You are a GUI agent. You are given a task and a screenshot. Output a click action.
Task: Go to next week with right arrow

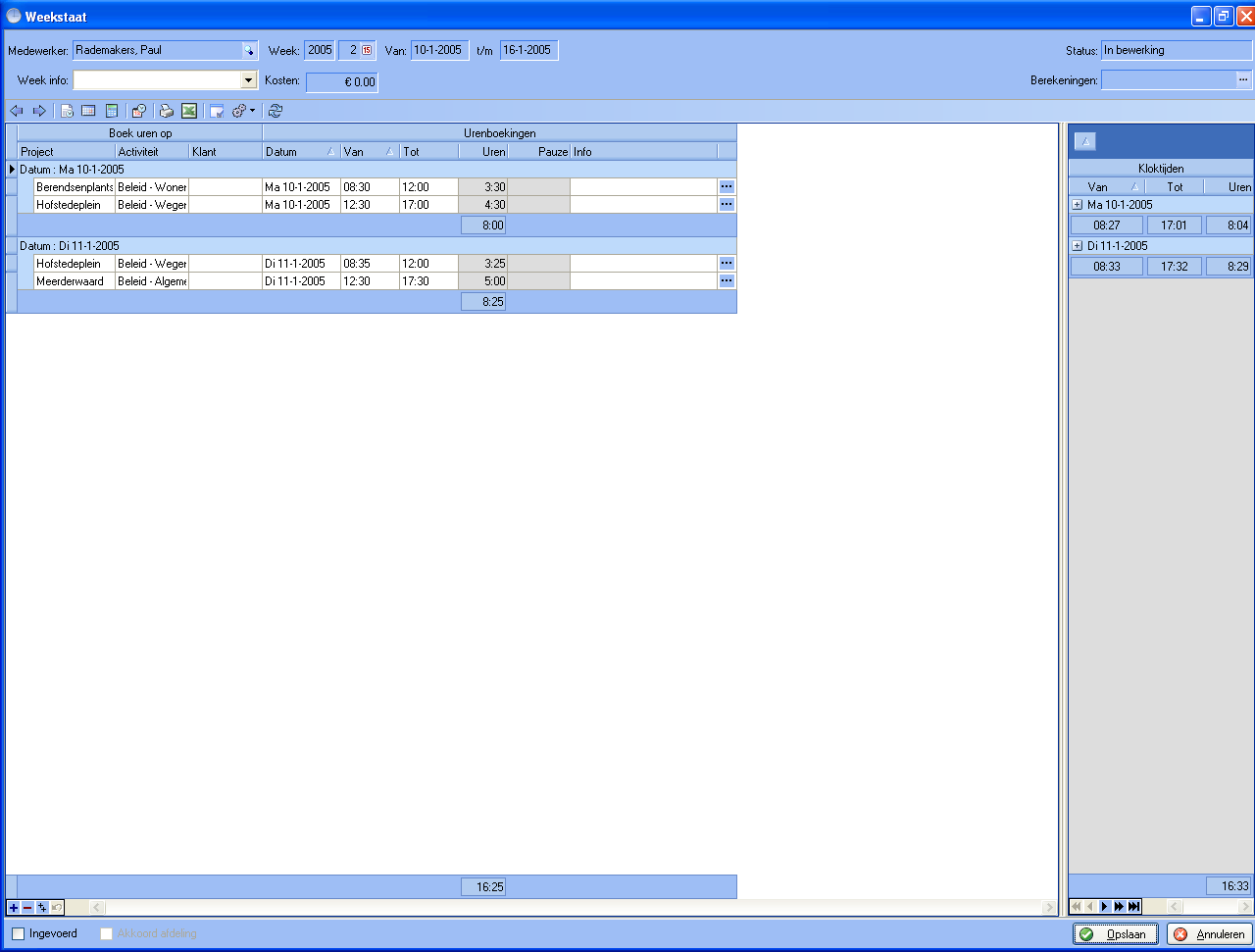point(39,111)
